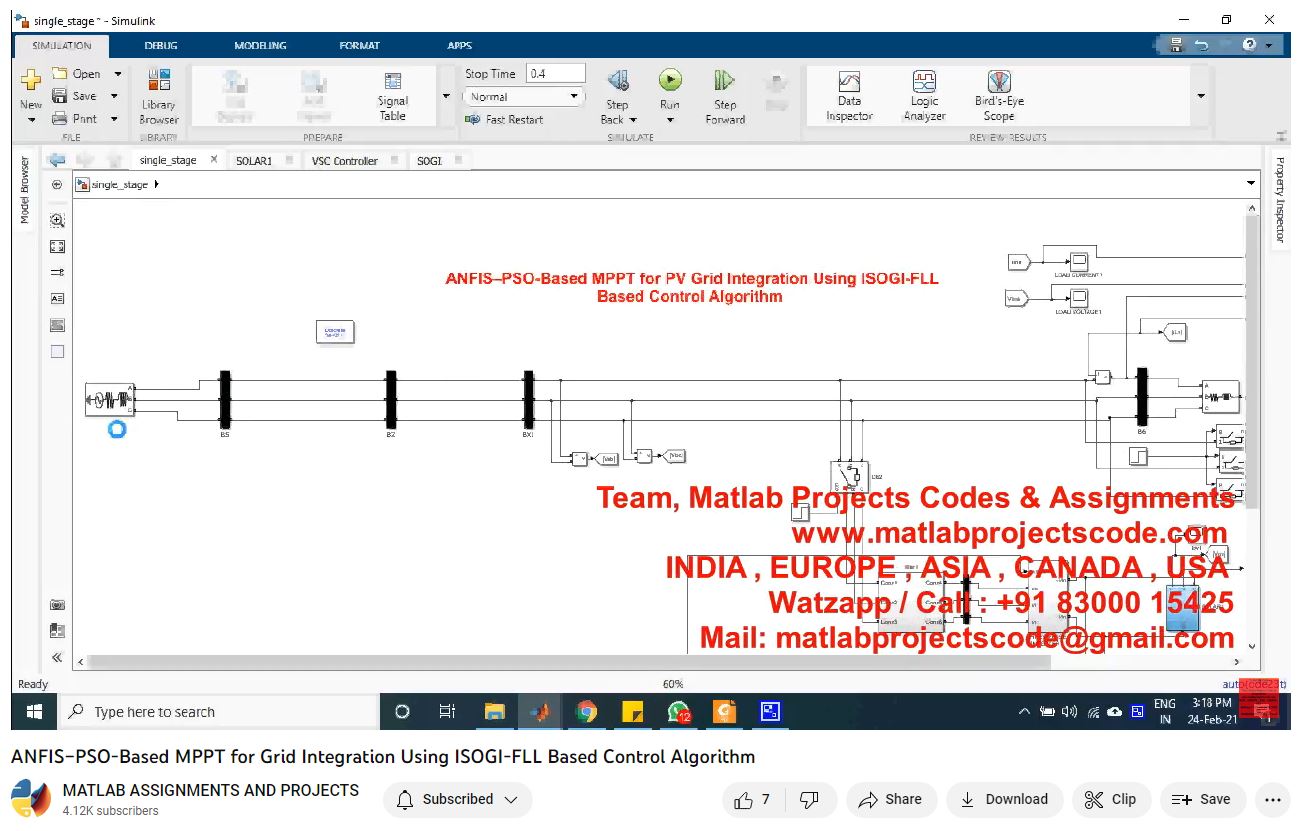
Task: Open the Library Browser
Action: tap(159, 96)
